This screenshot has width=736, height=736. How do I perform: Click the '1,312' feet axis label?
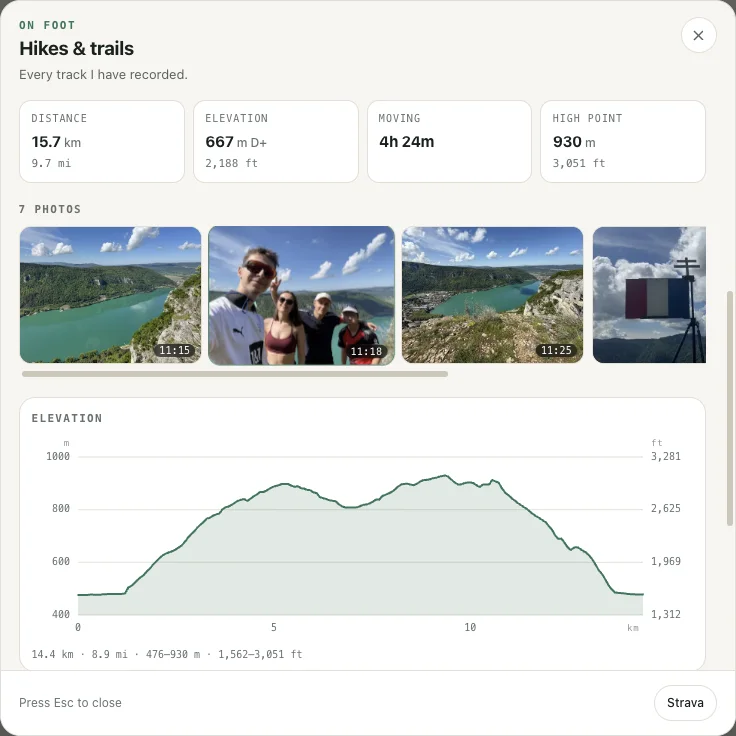(666, 614)
